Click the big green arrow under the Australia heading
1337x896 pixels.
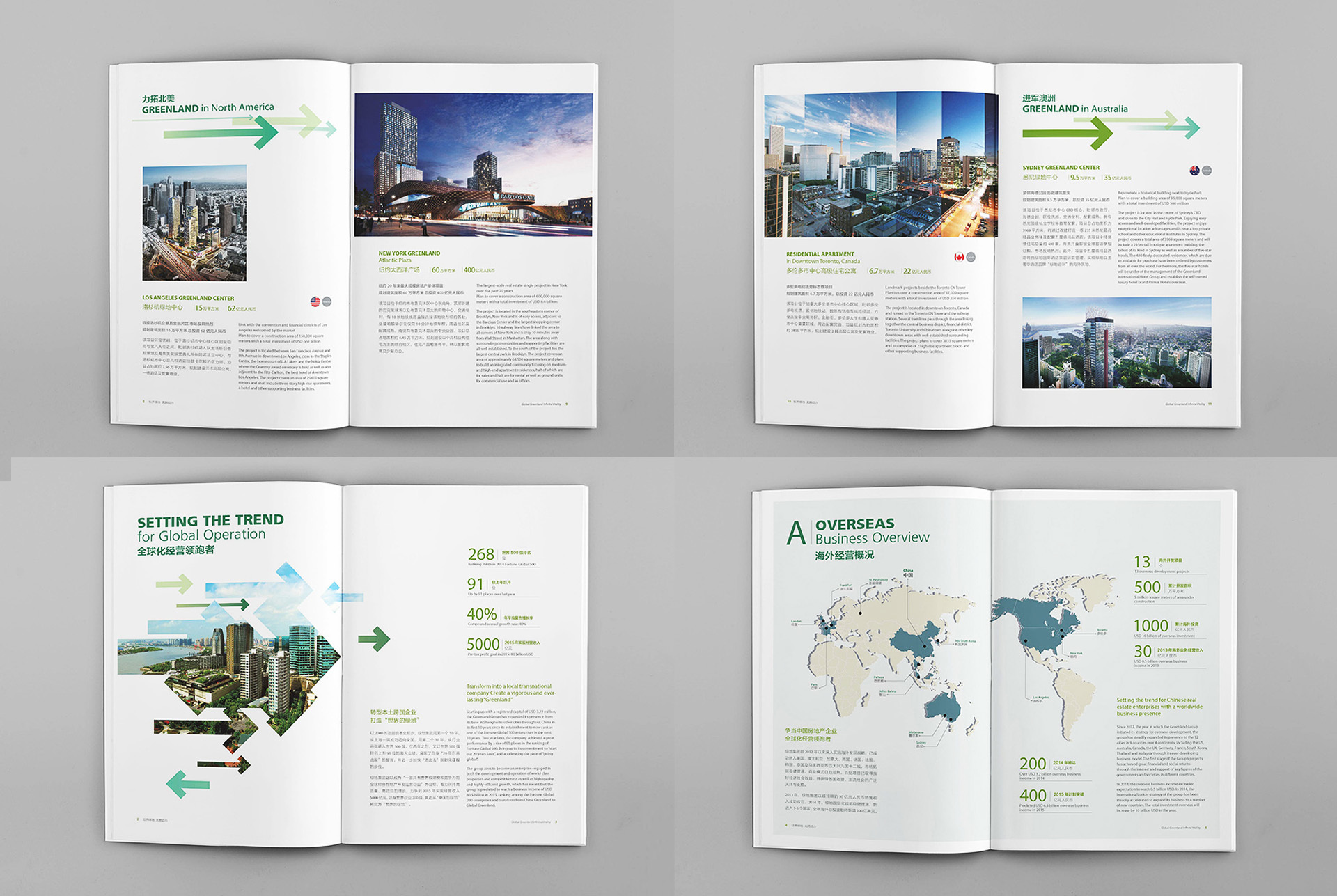pos(1068,133)
